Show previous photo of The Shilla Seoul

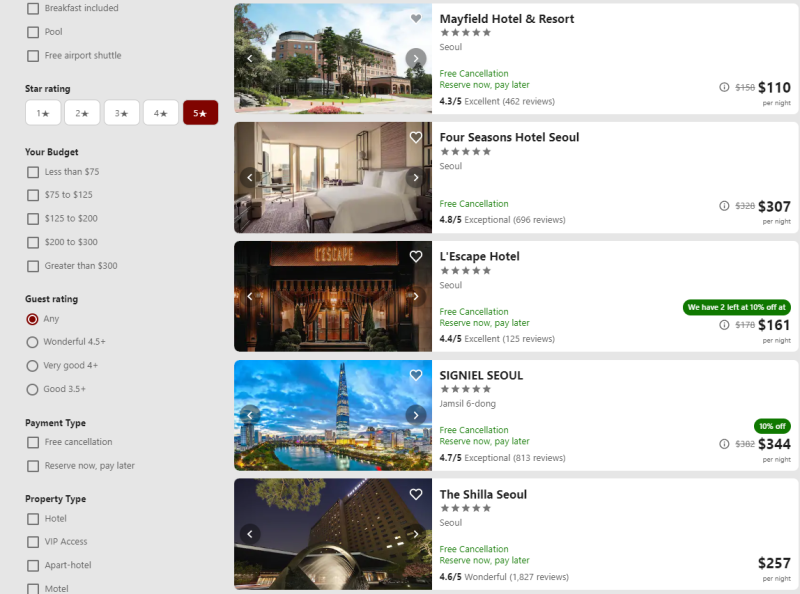249,534
